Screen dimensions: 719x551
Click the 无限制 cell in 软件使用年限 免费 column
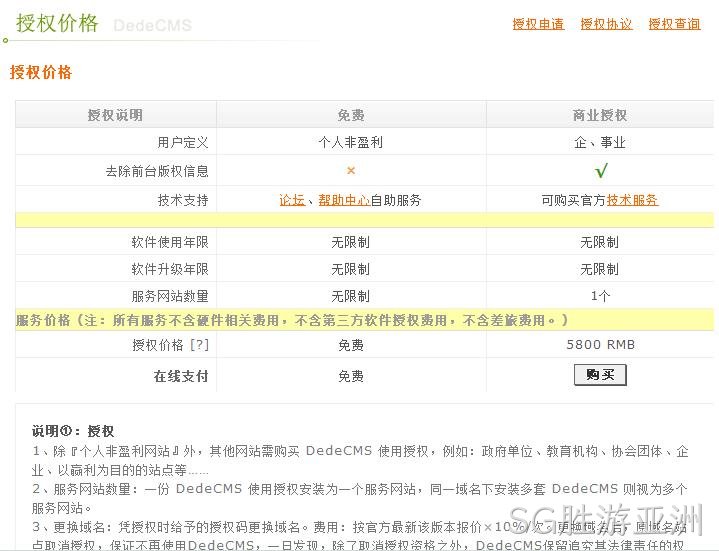pyautogui.click(x=351, y=242)
